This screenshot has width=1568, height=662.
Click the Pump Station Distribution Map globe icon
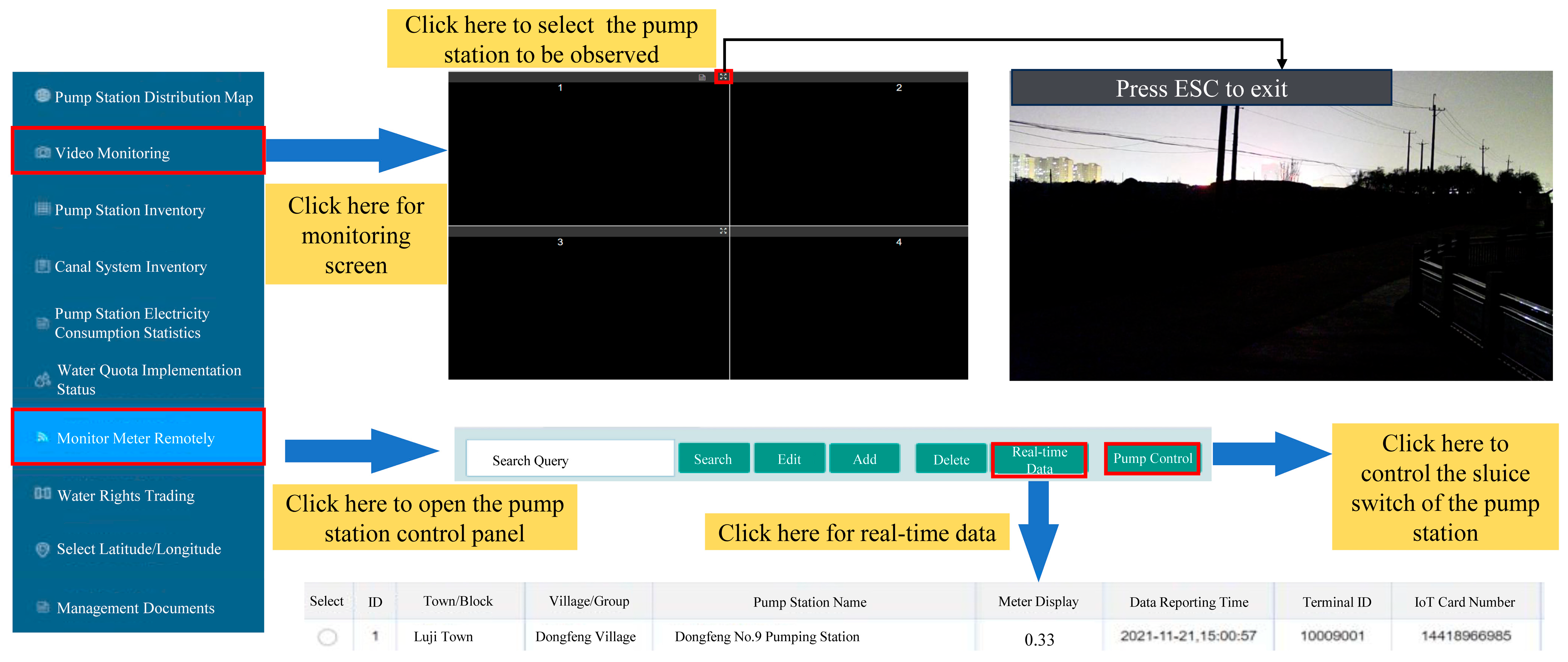coord(42,96)
